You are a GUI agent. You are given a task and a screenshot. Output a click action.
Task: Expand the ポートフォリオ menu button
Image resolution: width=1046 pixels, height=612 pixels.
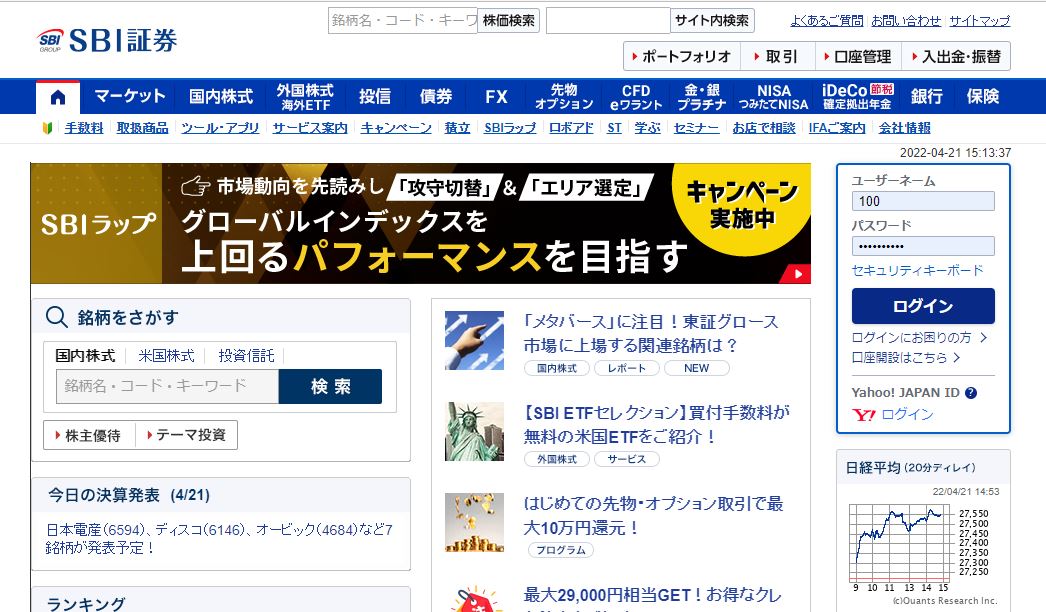[681, 56]
